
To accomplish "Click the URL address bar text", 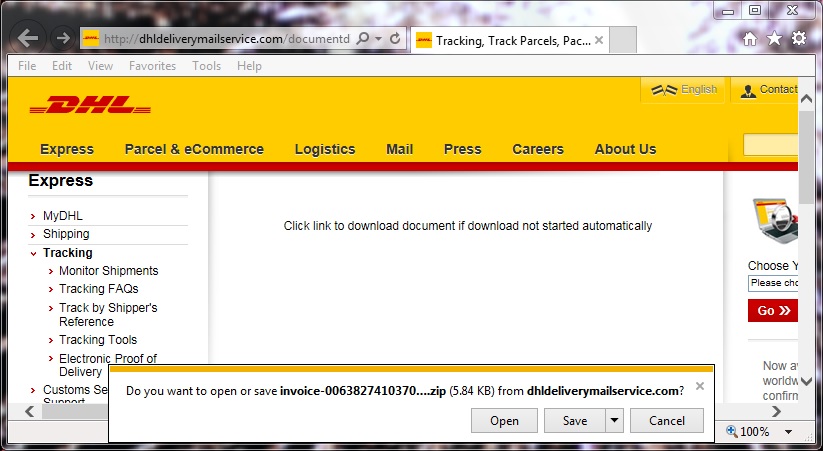I will pos(226,39).
